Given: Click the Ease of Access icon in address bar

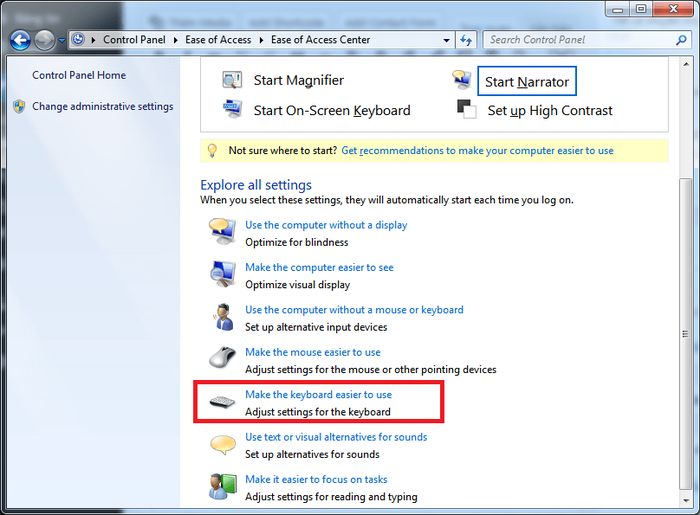Looking at the screenshot, I should (x=78, y=40).
